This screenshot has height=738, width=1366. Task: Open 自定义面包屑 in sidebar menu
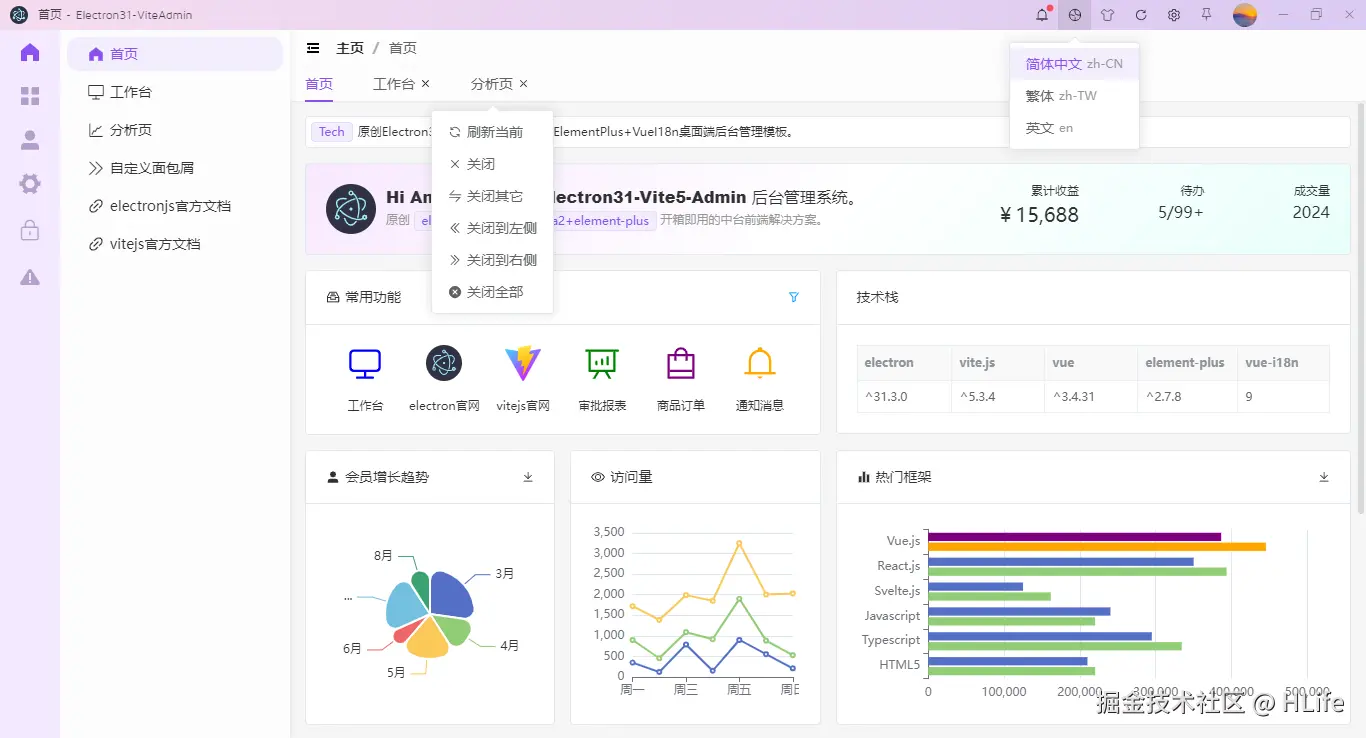click(175, 168)
